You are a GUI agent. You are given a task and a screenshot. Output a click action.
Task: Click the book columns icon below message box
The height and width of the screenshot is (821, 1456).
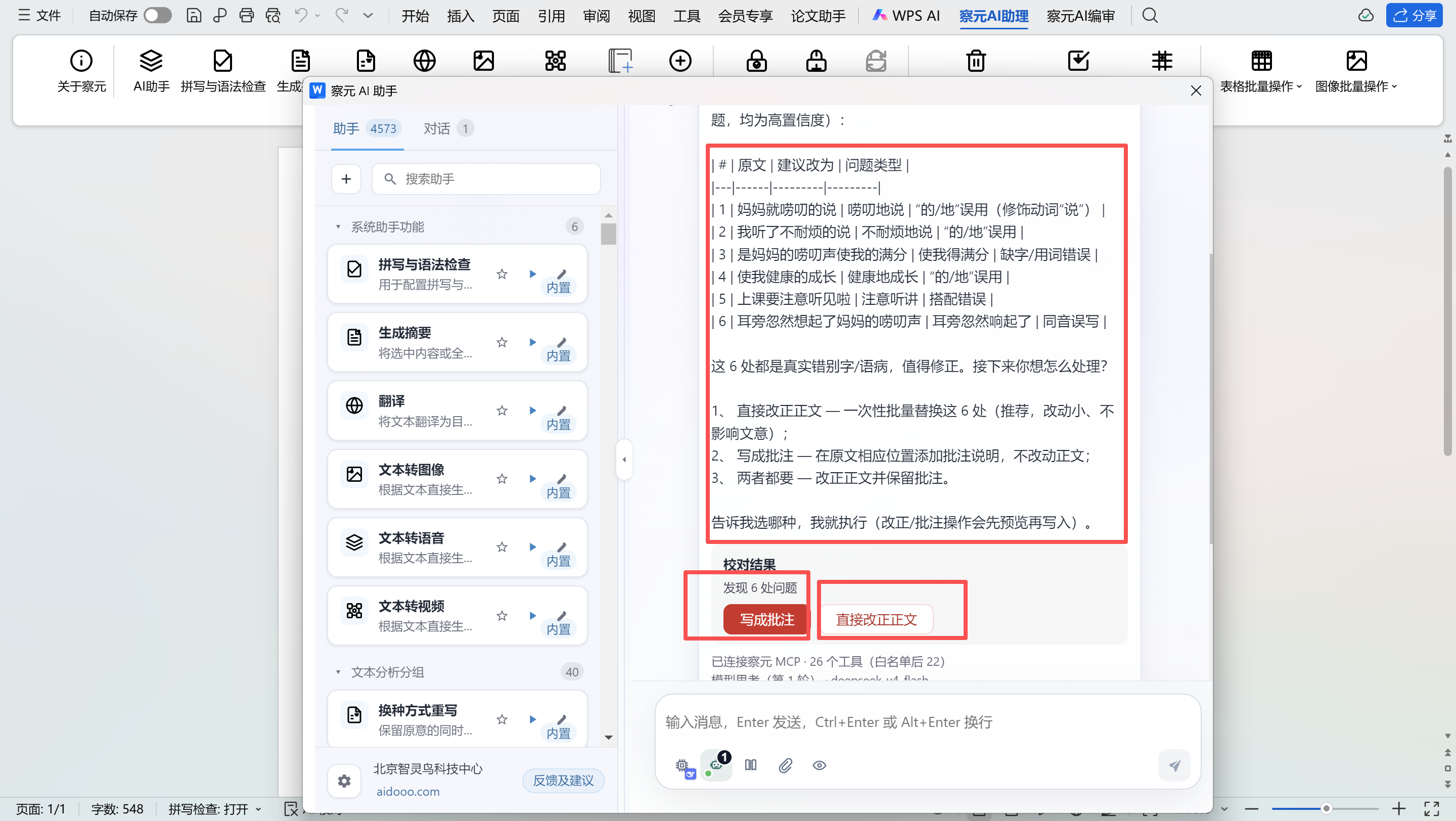[x=751, y=765]
